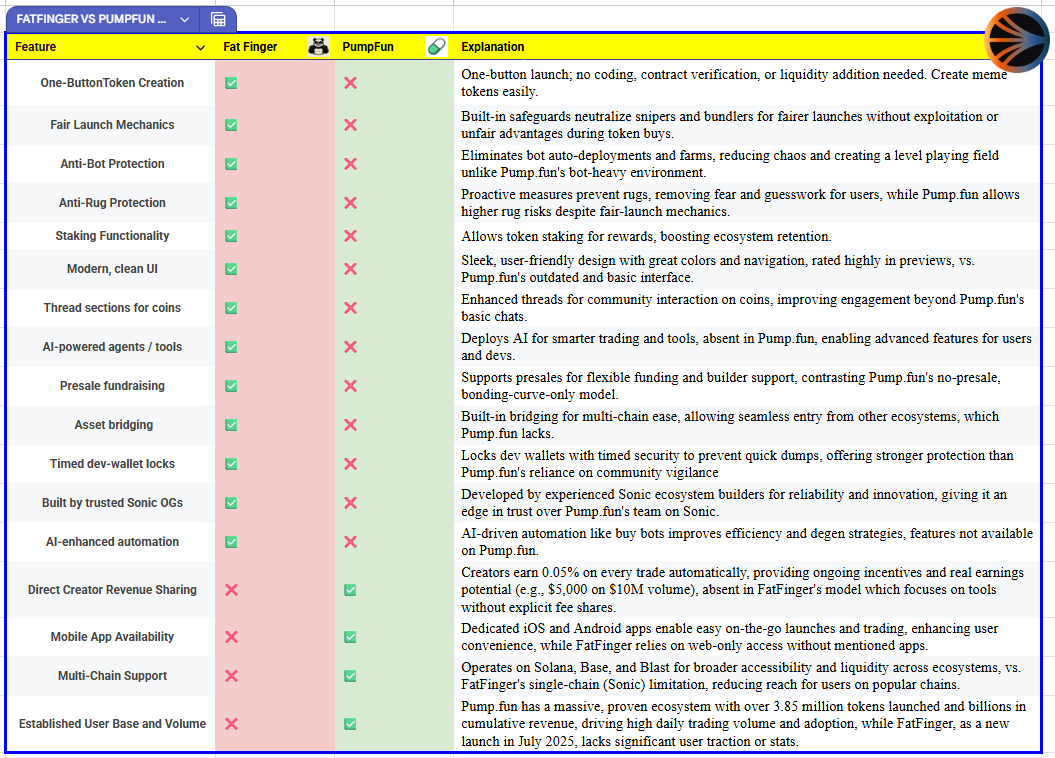Click the orange Sonic logo image
This screenshot has height=758, width=1055.
[x=1016, y=40]
